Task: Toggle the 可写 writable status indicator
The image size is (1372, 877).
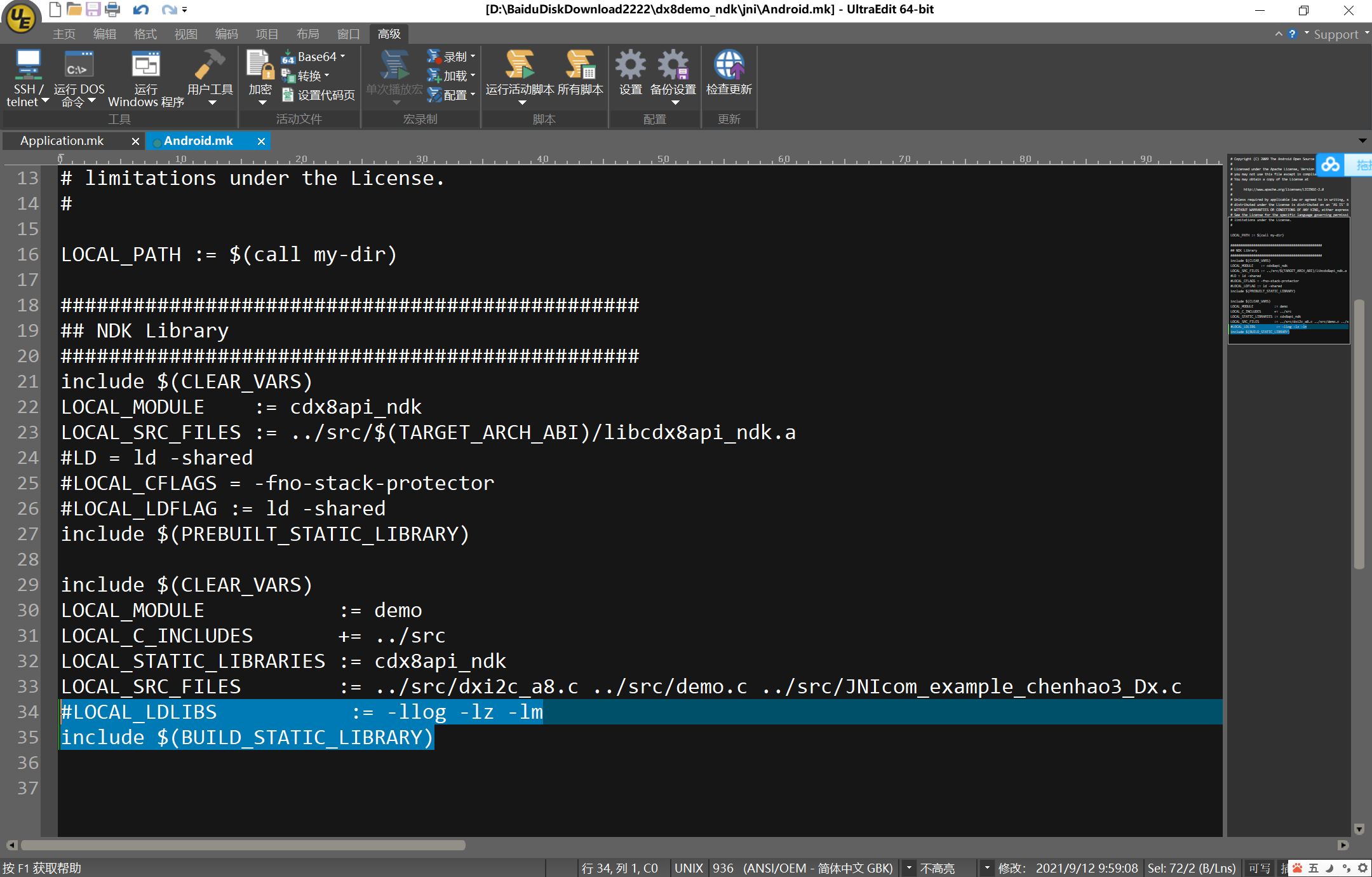Action: click(1259, 868)
